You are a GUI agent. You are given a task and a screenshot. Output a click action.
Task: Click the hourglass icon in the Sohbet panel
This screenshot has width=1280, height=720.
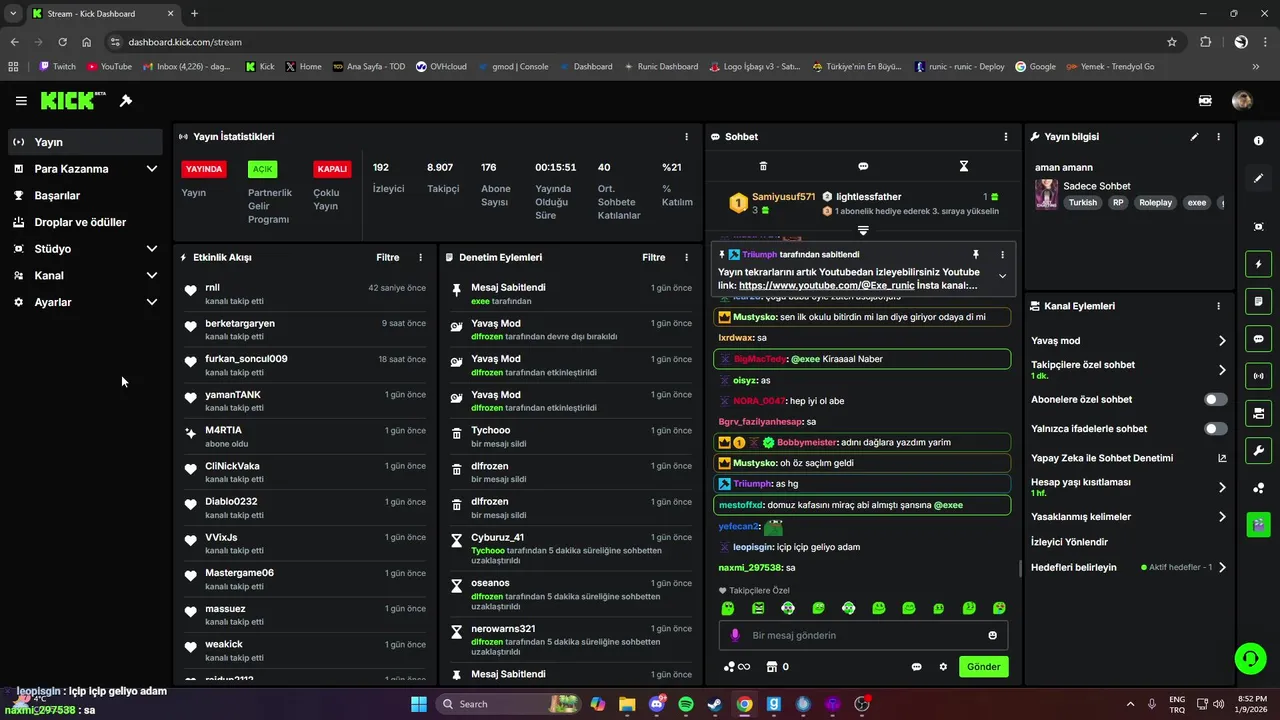[964, 166]
